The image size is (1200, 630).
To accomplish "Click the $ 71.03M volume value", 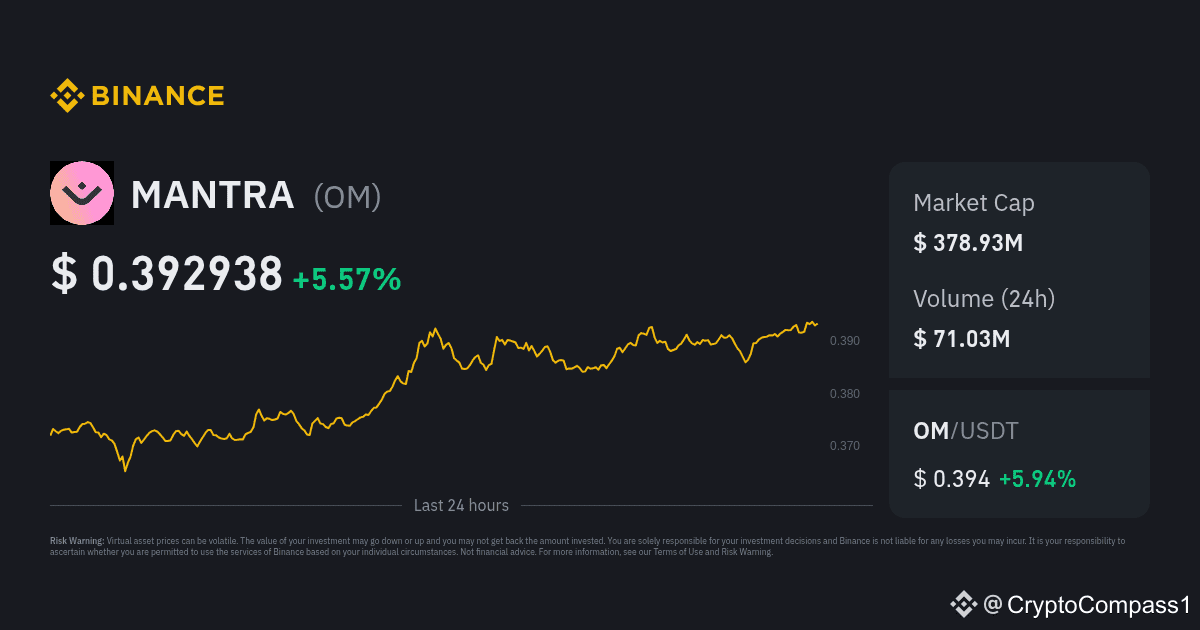I will (962, 339).
